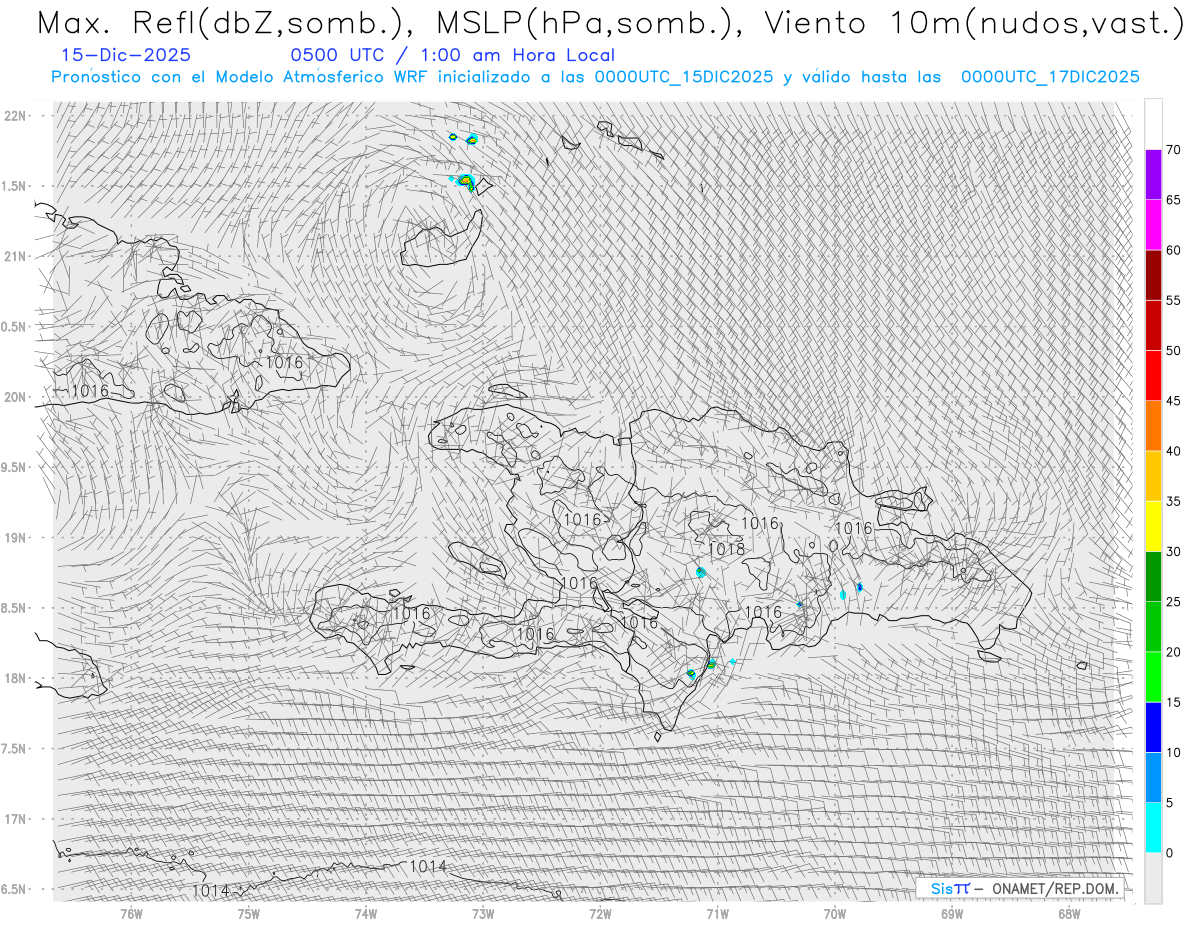Click the longitude label '71W'

[717, 913]
